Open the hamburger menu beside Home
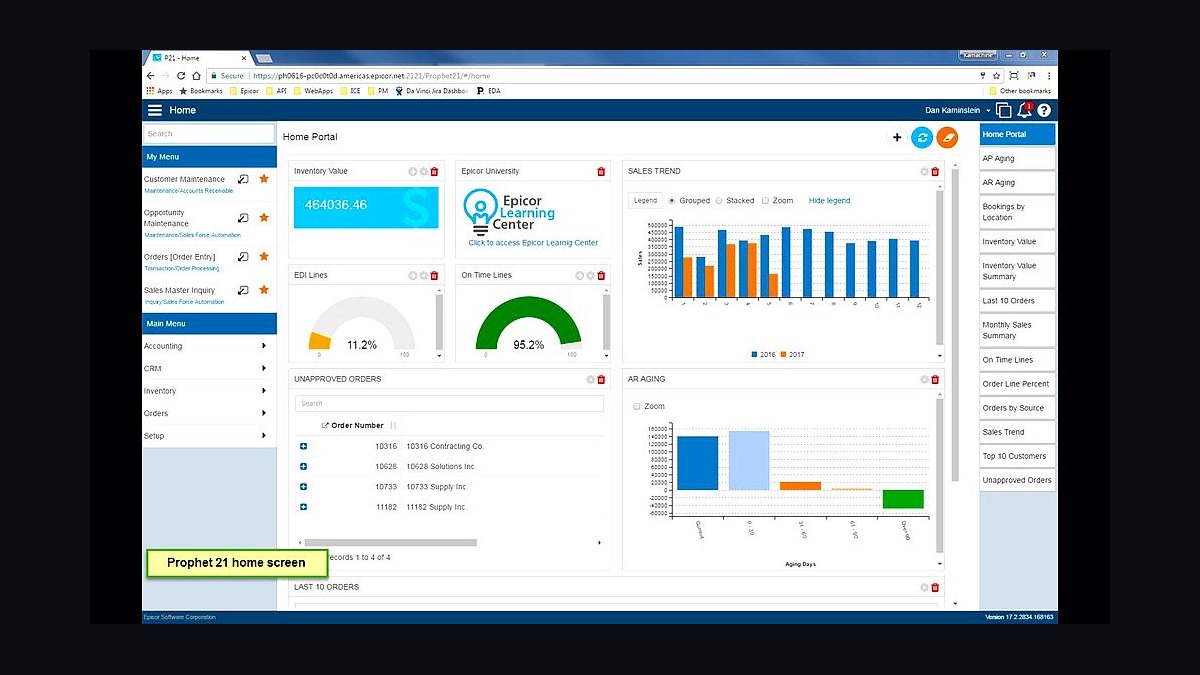Screen dimensions: 1200x675 pos(154,110)
